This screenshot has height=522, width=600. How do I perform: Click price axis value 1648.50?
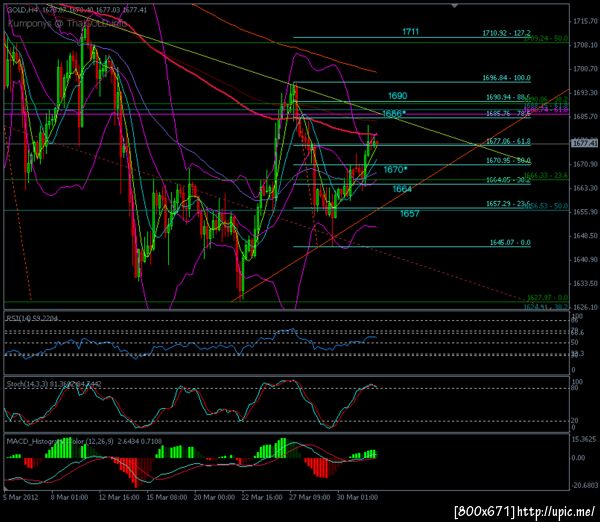point(585,236)
